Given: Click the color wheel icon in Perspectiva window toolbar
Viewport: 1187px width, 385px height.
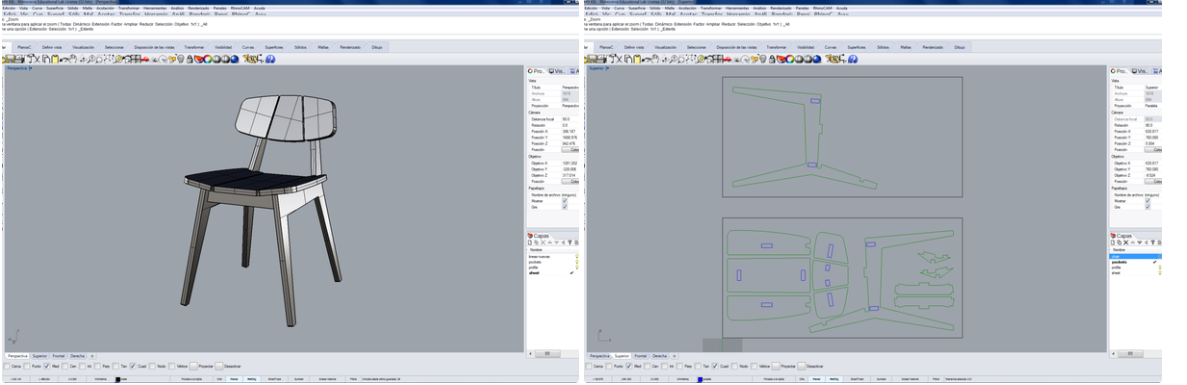Looking at the screenshot, I should (207, 59).
